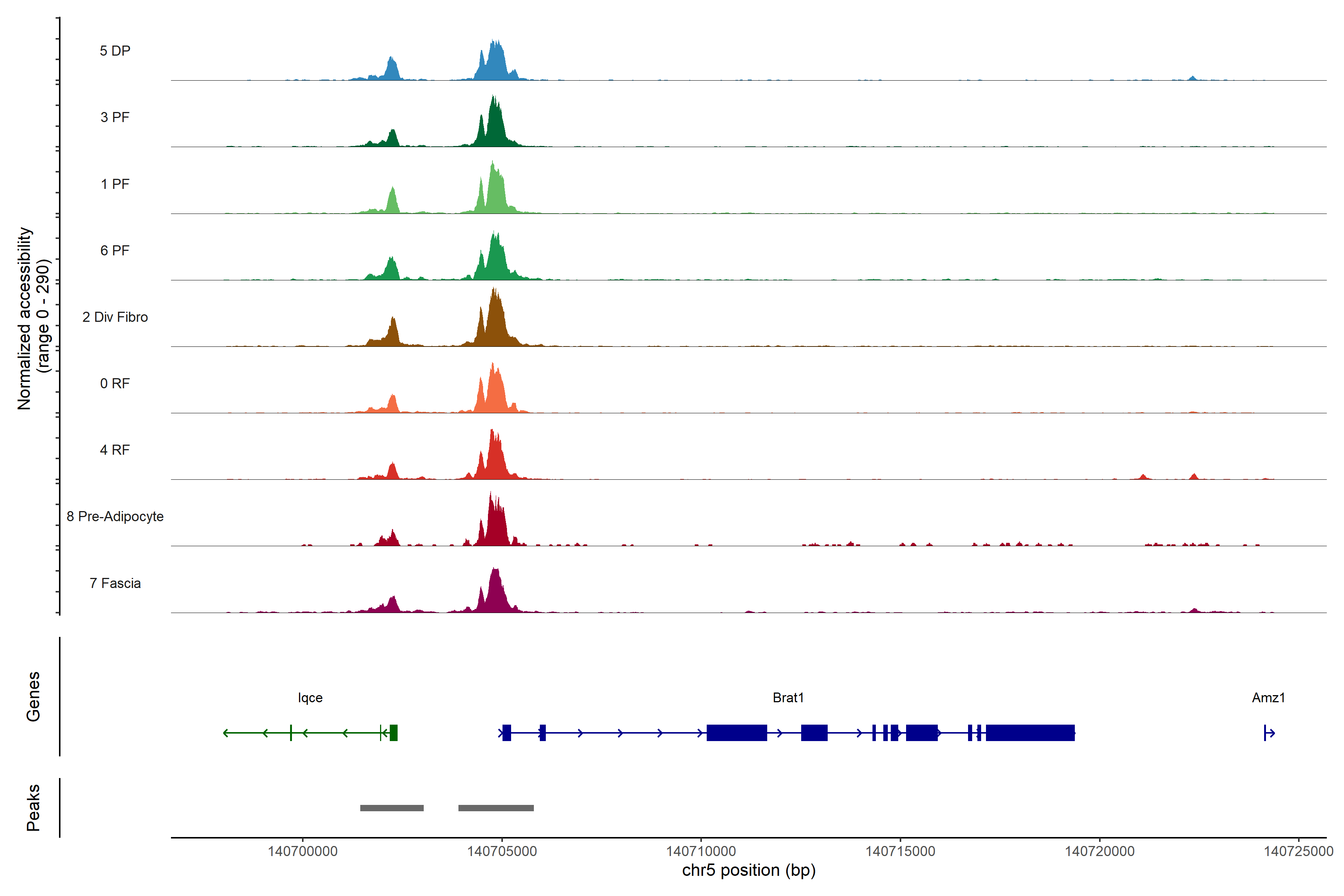The width and height of the screenshot is (1344, 896).
Task: Click the Brat1 gene name
Action: coord(788,698)
